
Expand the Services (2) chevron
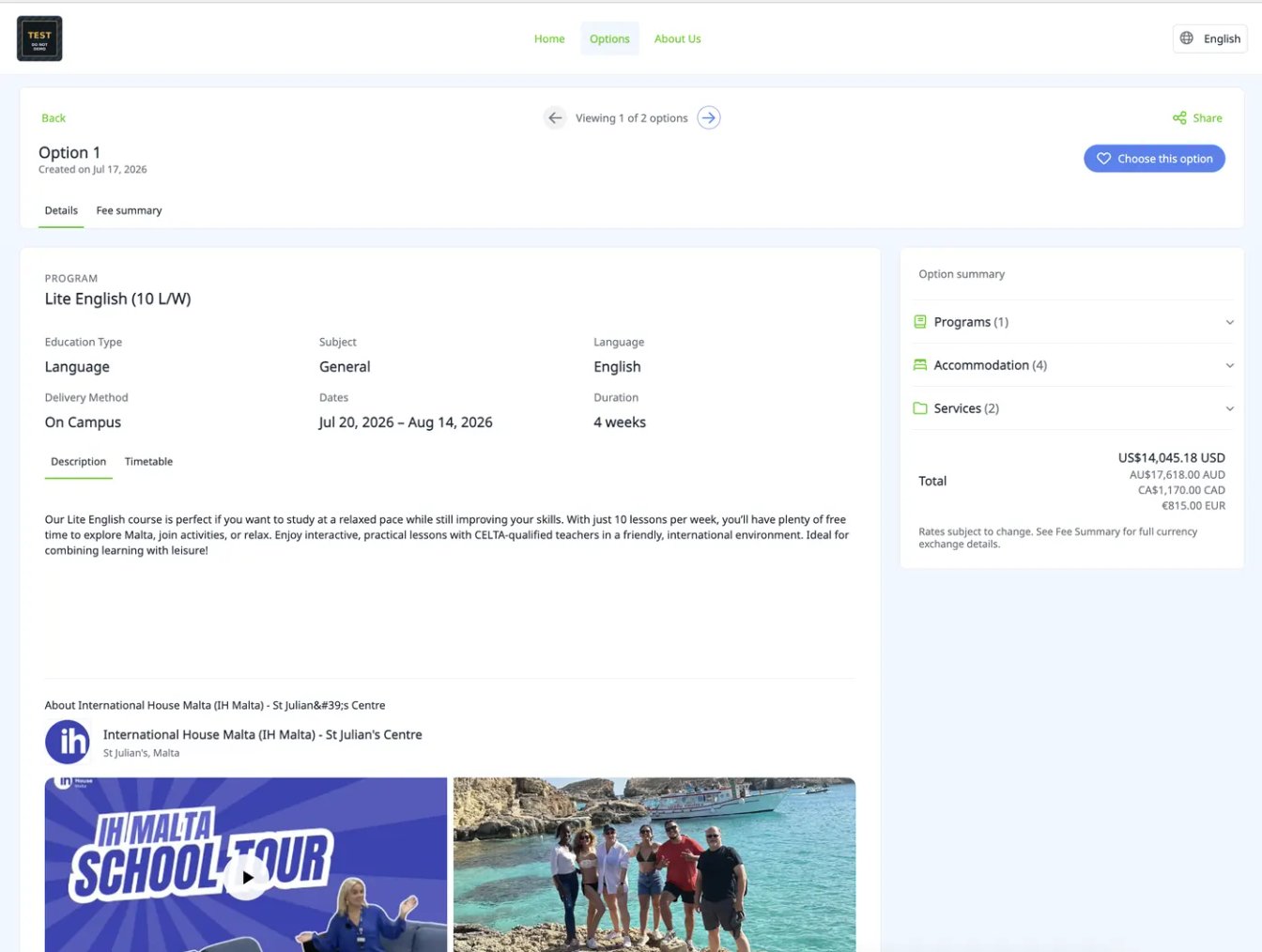coord(1230,408)
